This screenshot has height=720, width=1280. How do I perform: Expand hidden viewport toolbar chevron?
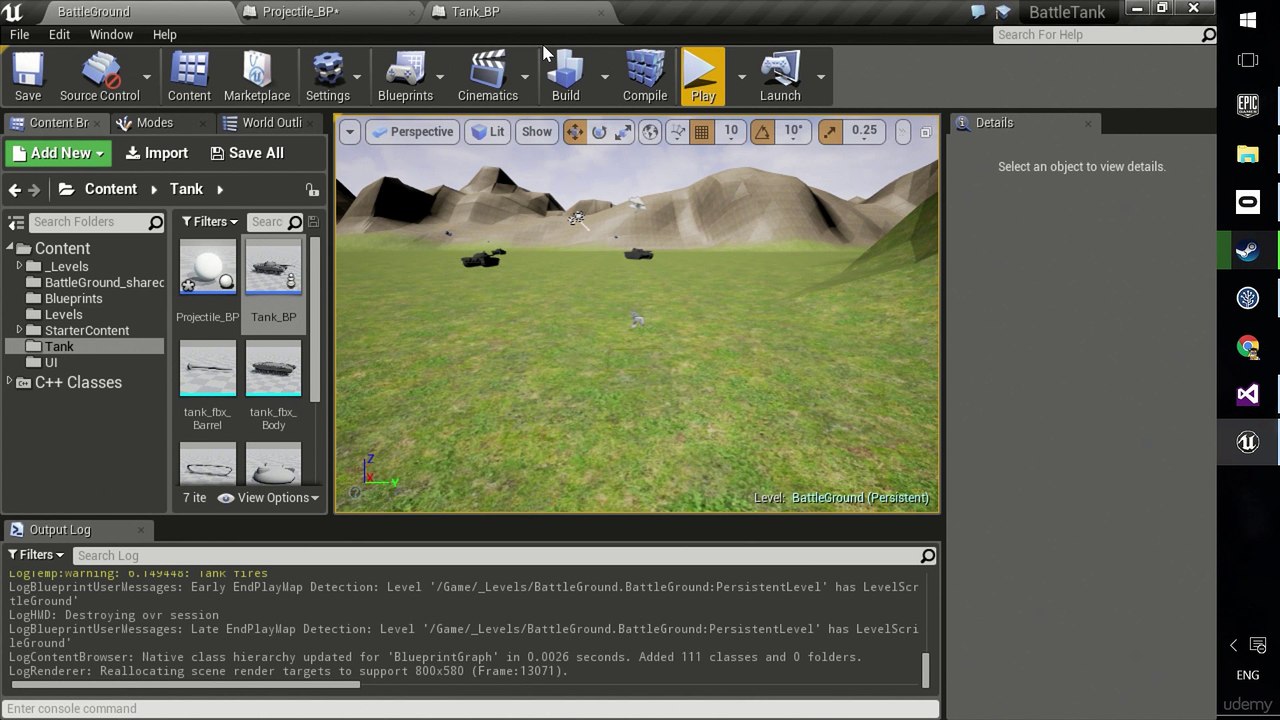(x=902, y=132)
